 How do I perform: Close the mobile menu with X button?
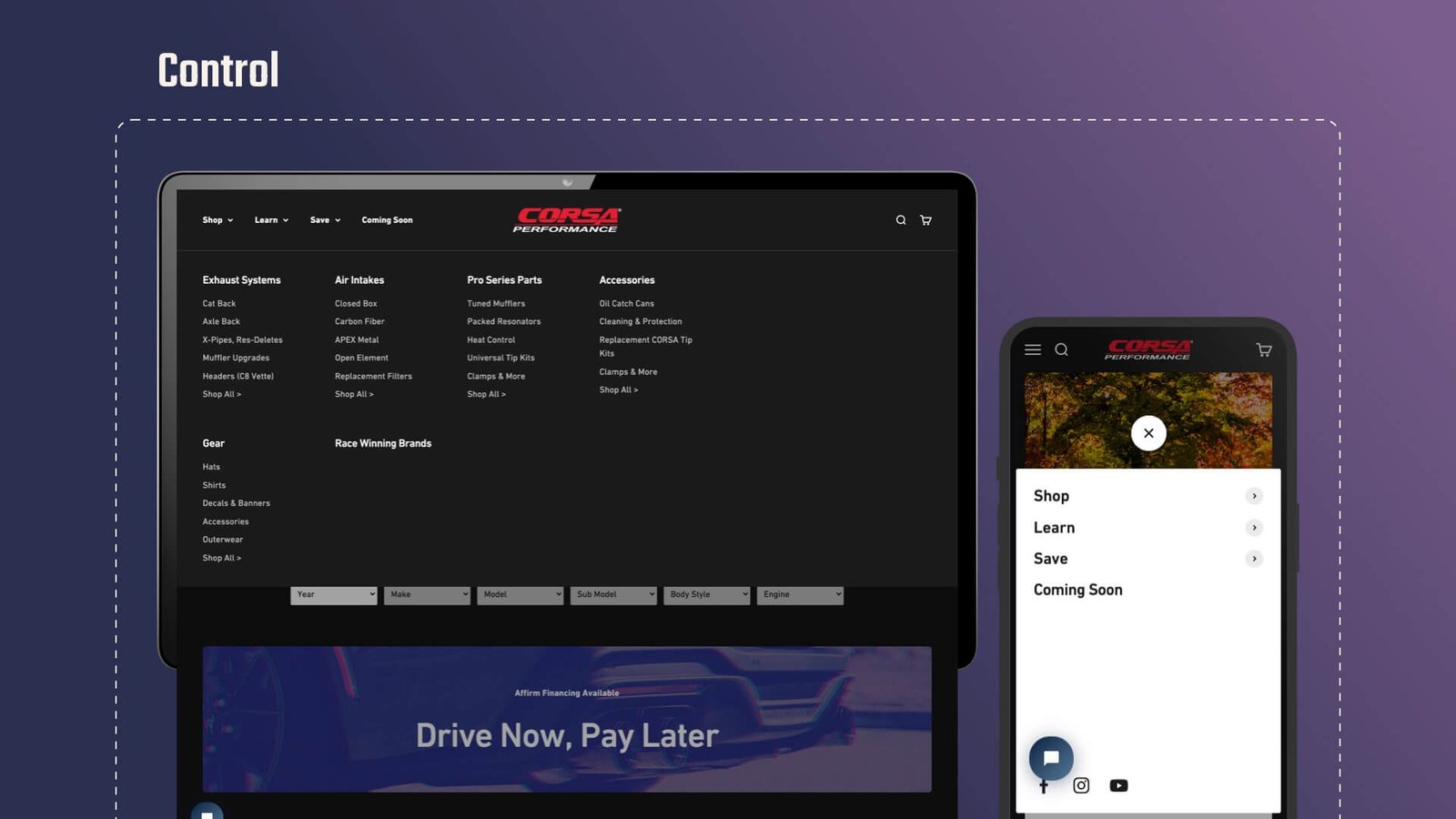(x=1148, y=433)
